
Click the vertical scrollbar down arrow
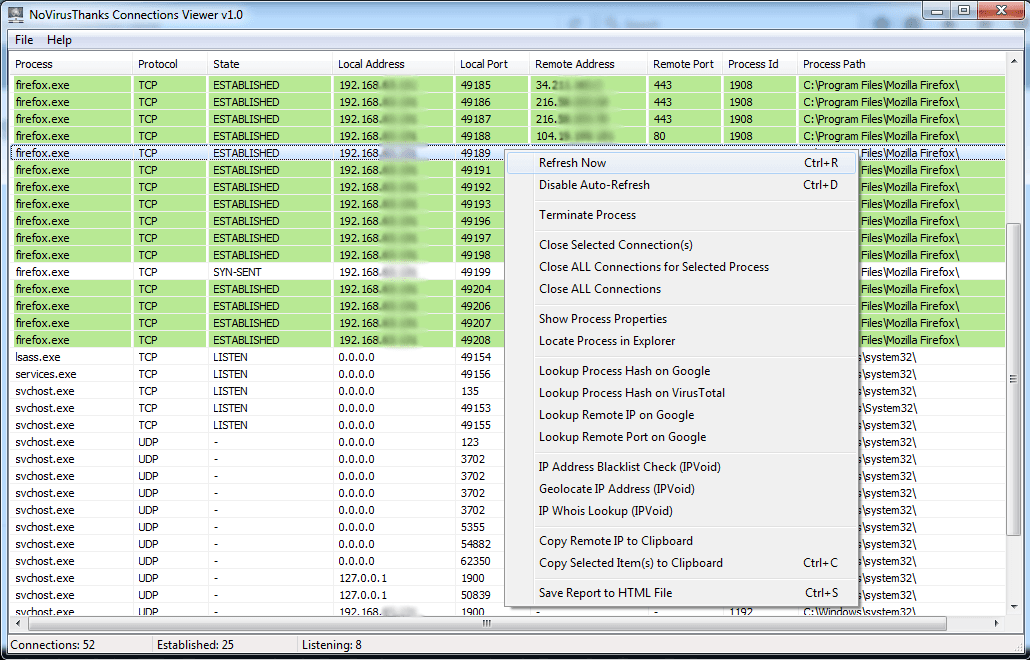pos(1014,607)
